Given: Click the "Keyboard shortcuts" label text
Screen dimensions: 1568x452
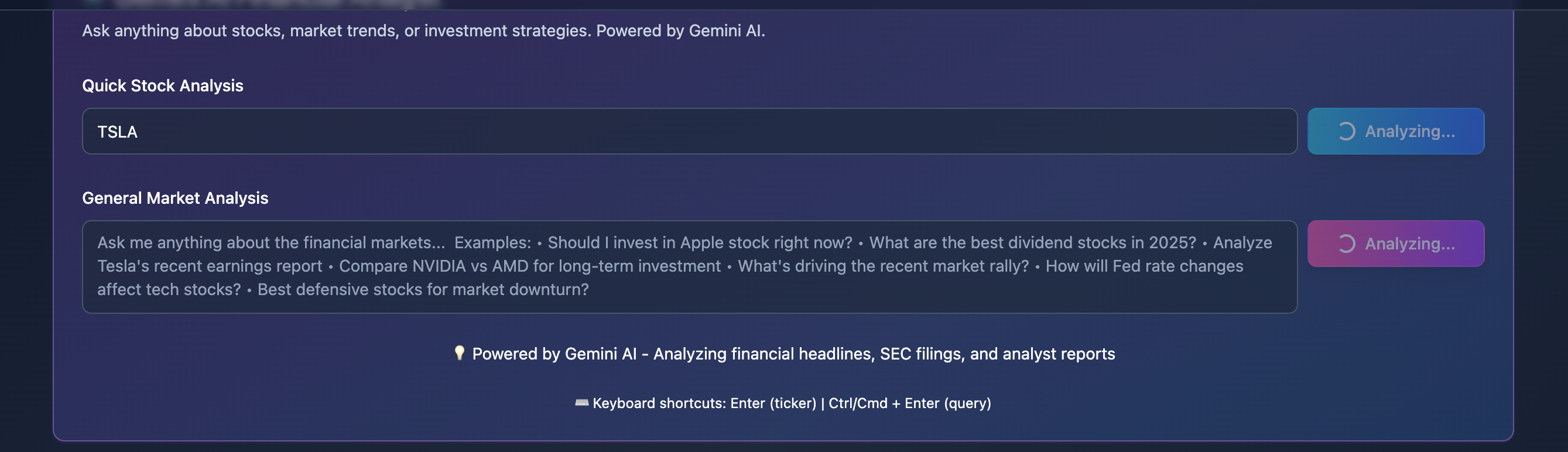Looking at the screenshot, I should 659,403.
